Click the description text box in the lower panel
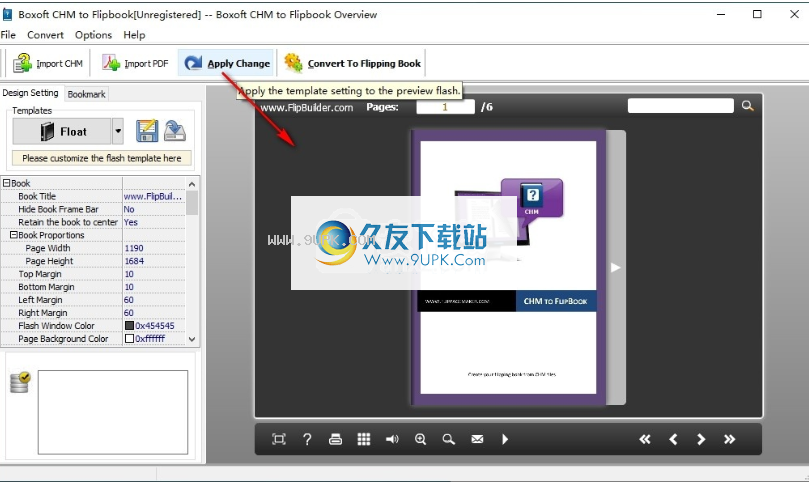The width and height of the screenshot is (809, 486). tap(113, 412)
